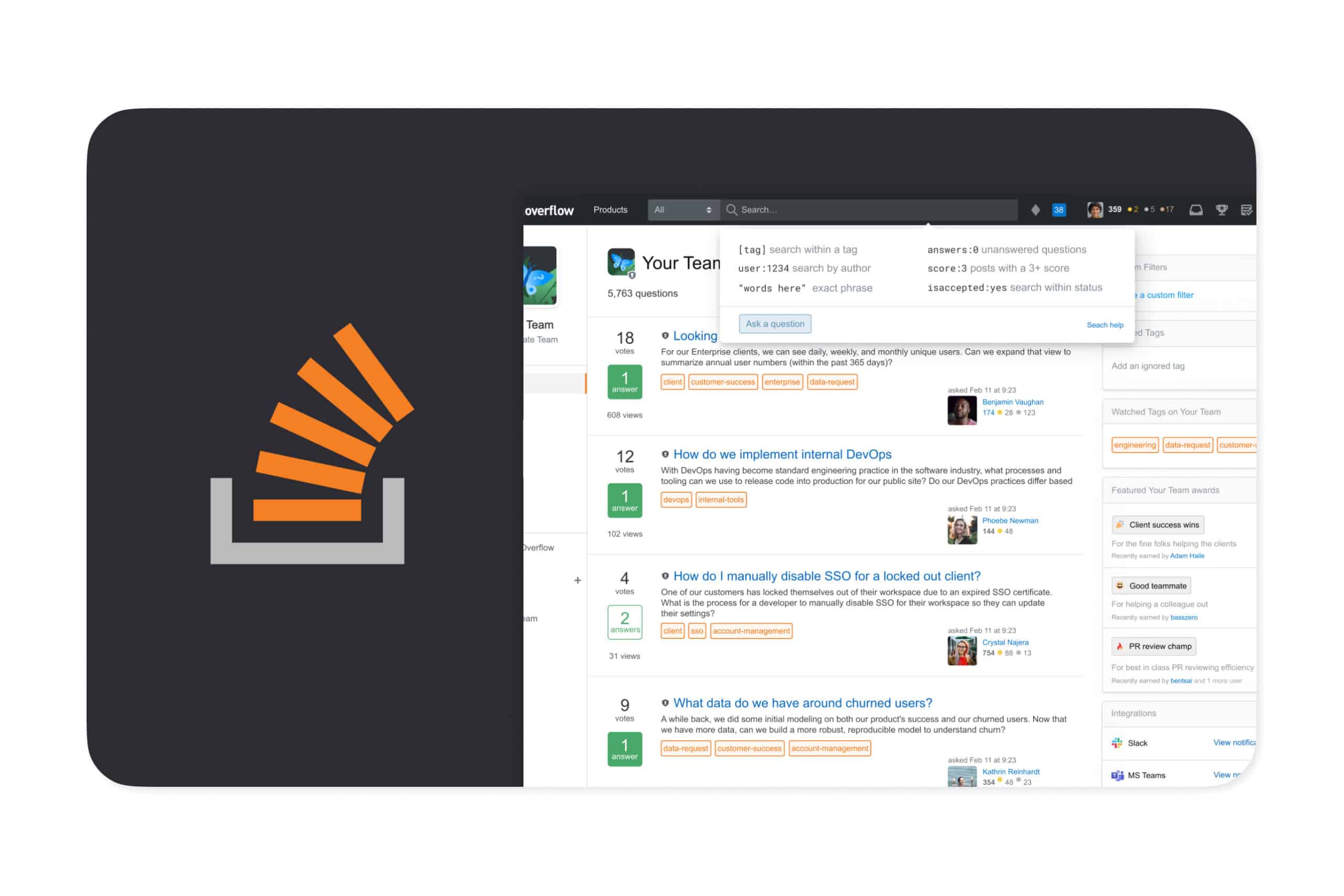This screenshot has height=896, width=1344.
Task: Click shield icon beside churned users question
Action: (665, 703)
